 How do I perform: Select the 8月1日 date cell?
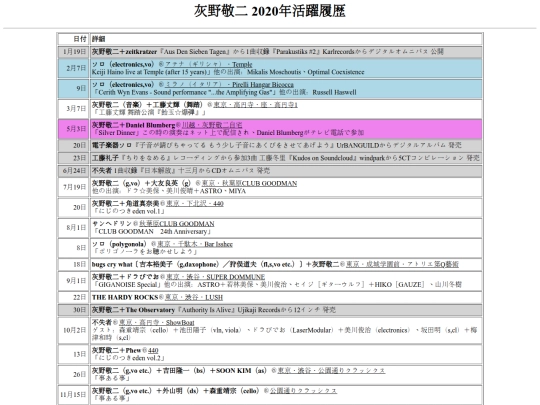(74, 228)
